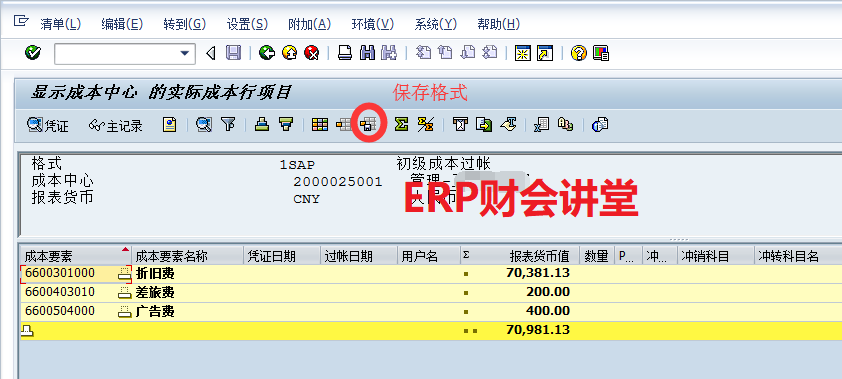This screenshot has height=379, width=842.
Task: Click the green checkmark Enter icon
Action: tap(33, 53)
